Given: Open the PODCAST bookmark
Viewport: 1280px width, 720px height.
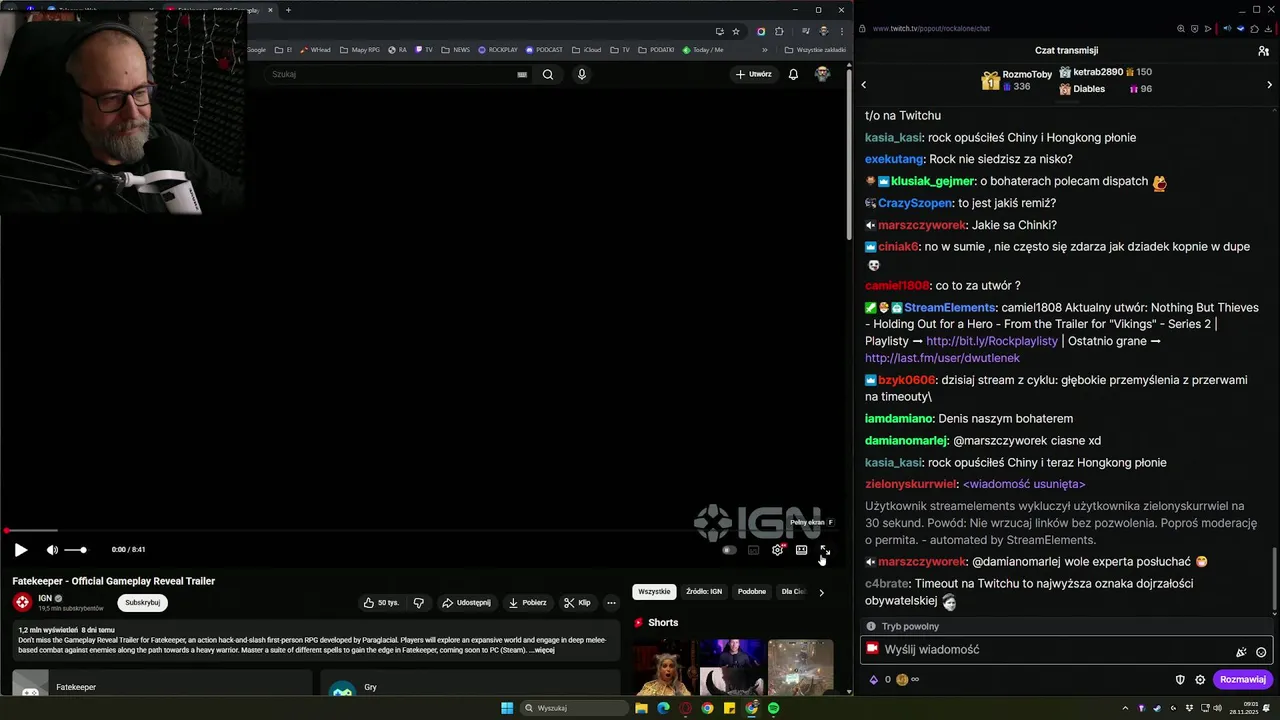Looking at the screenshot, I should pyautogui.click(x=544, y=49).
